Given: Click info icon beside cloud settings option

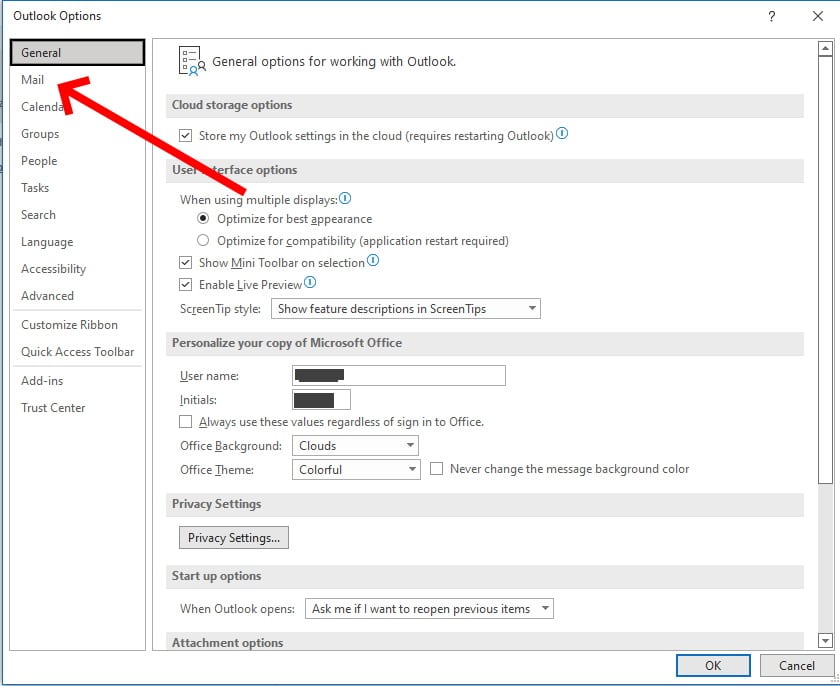Looking at the screenshot, I should 562,134.
